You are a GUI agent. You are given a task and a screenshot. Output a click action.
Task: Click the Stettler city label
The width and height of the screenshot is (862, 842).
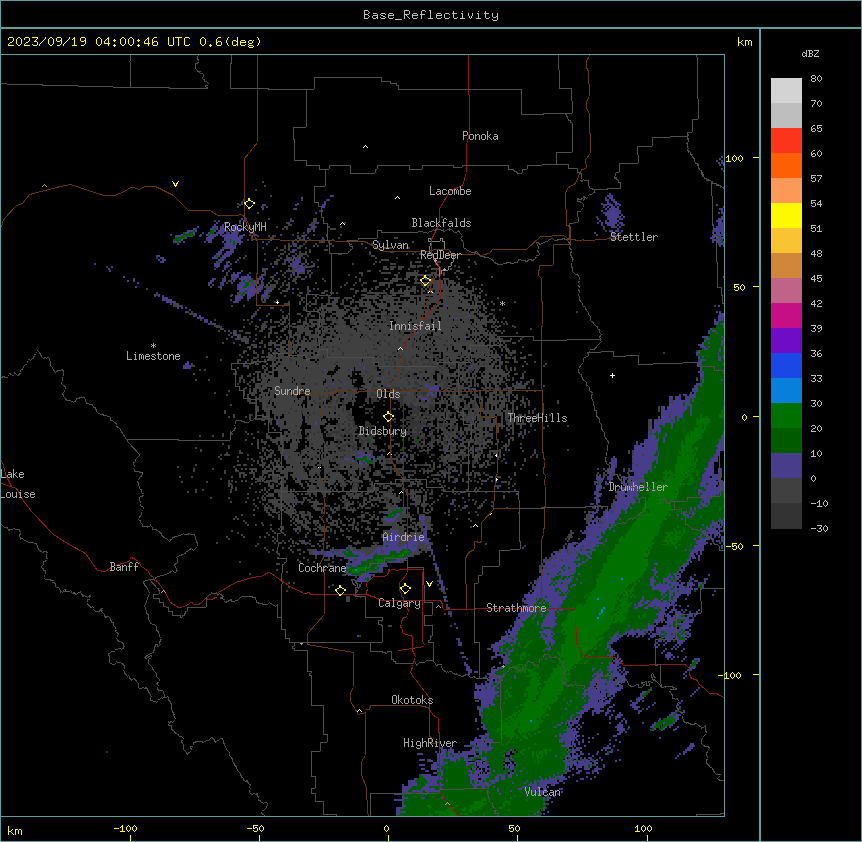tap(634, 237)
